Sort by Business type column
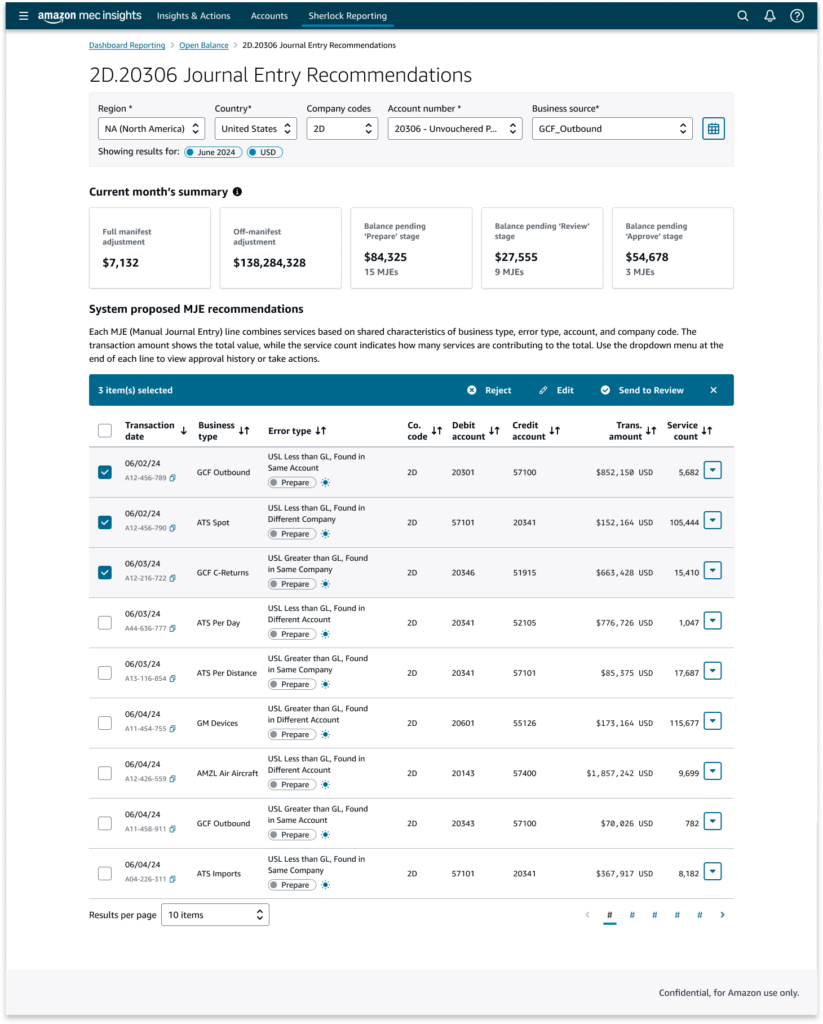 point(244,430)
